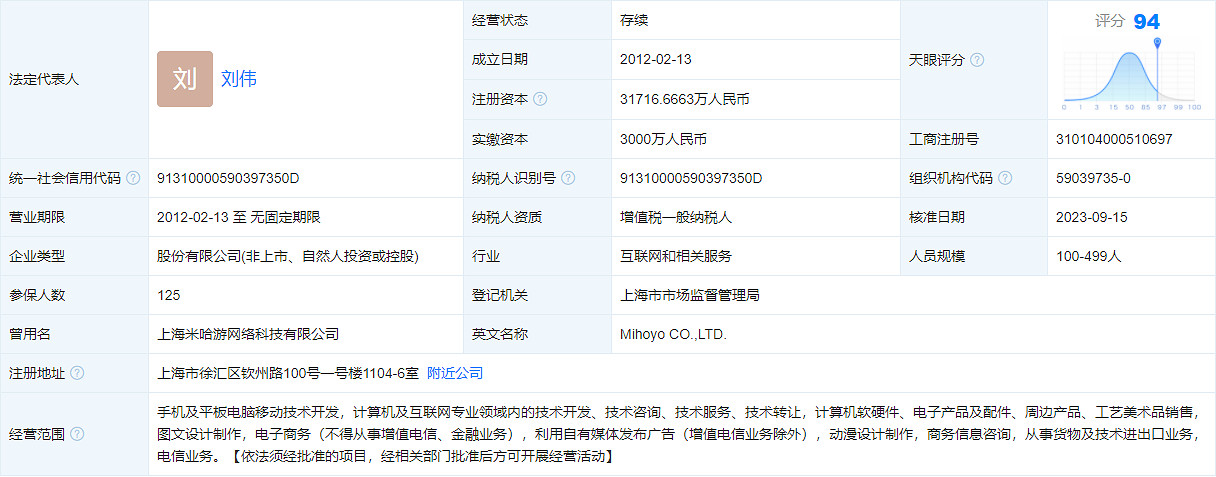Click the 94 score number
Image resolution: width=1216 pixels, height=477 pixels.
tap(1146, 22)
